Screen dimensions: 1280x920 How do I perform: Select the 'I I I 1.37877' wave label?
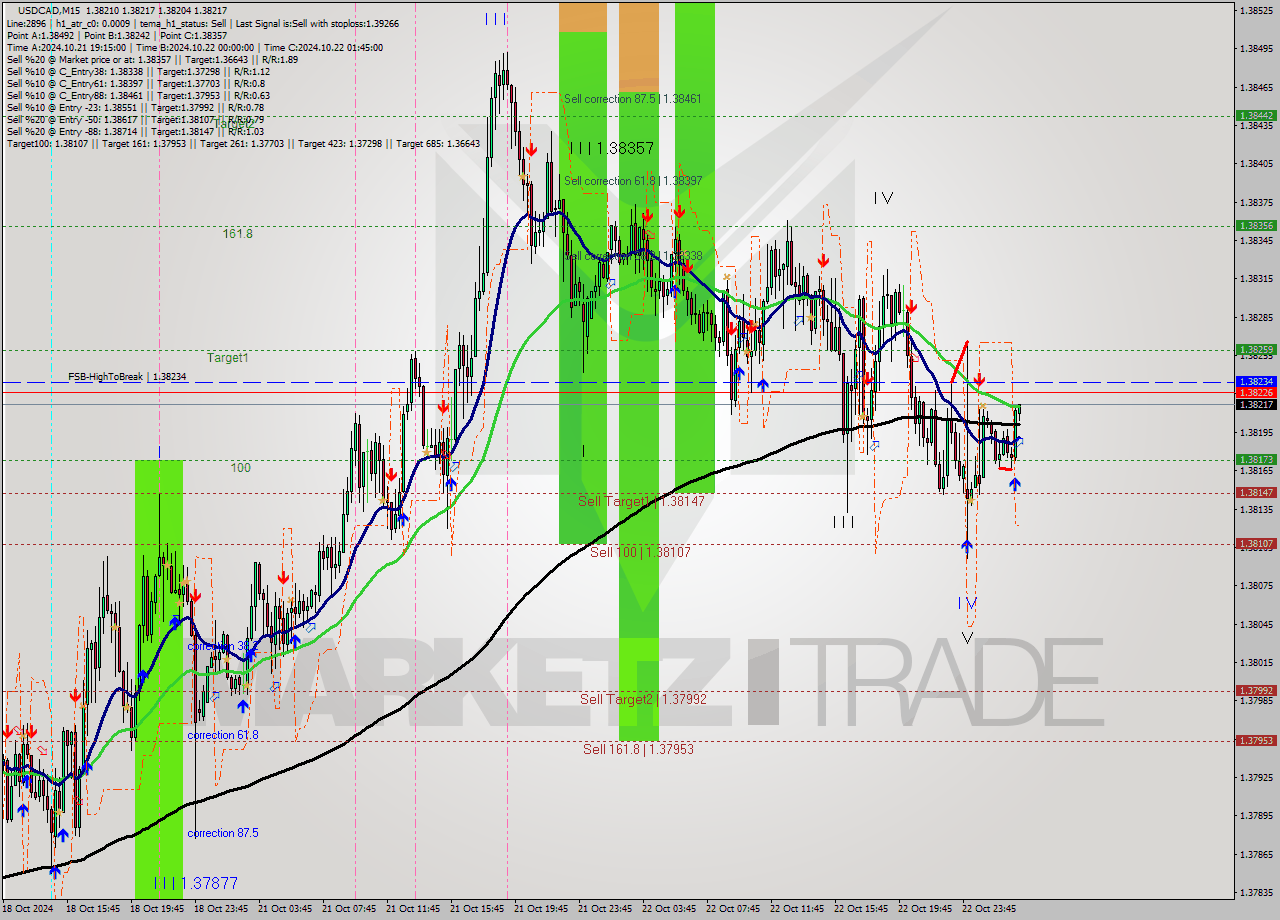[196, 883]
